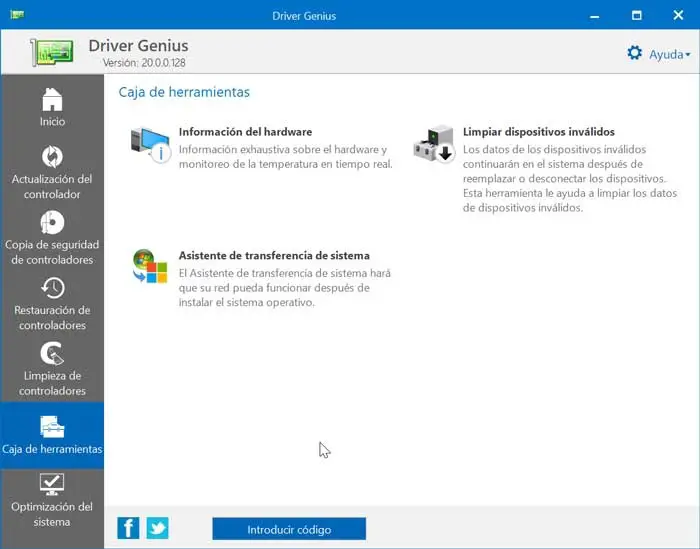Open Información del hardware title link
The image size is (700, 549).
pos(246,132)
